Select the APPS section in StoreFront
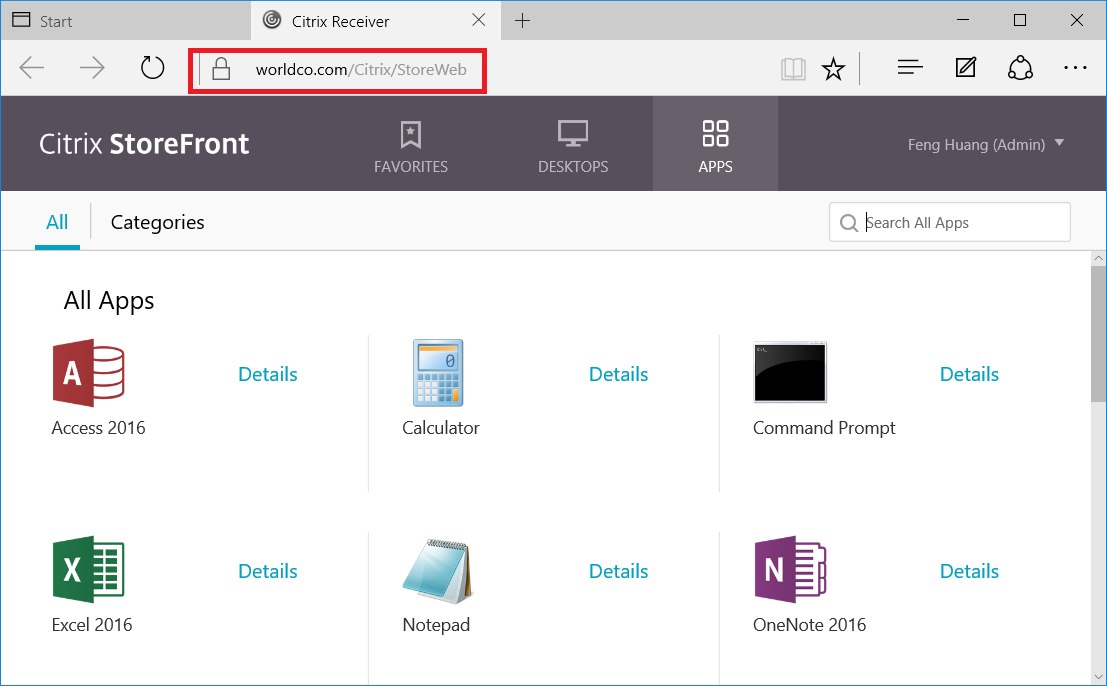 click(715, 144)
